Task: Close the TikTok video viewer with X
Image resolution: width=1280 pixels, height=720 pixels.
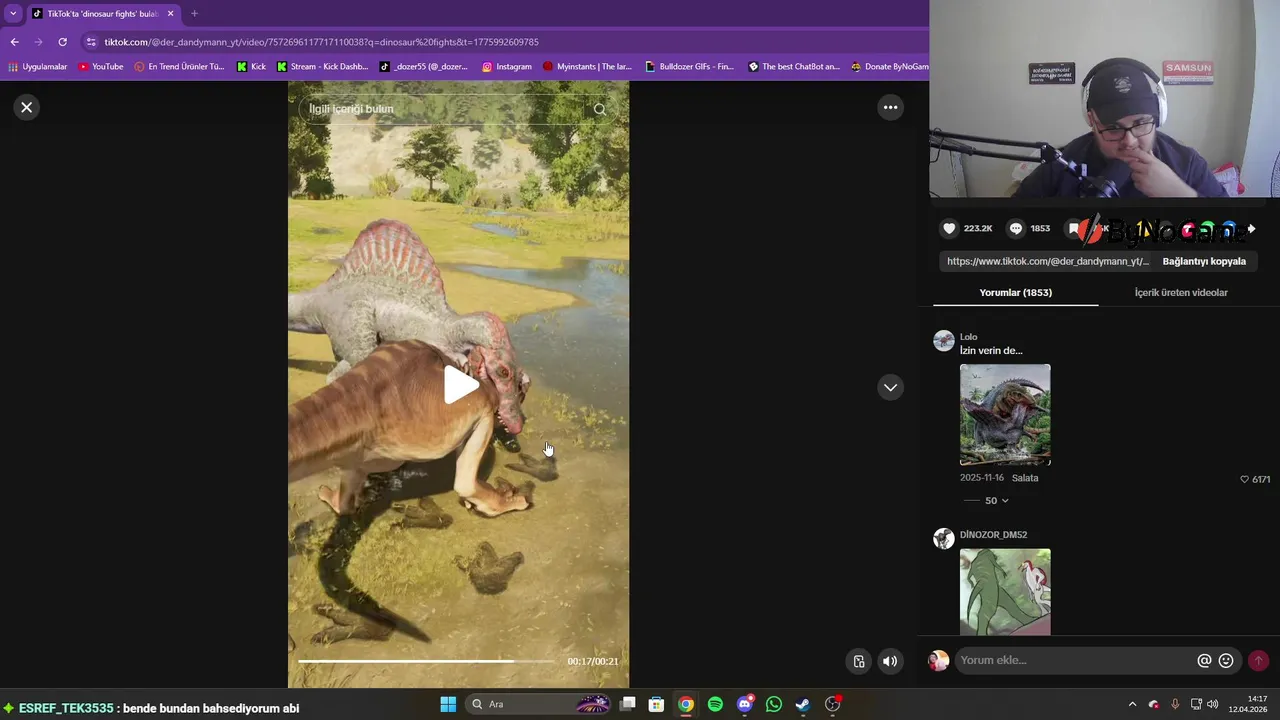Action: (x=27, y=107)
